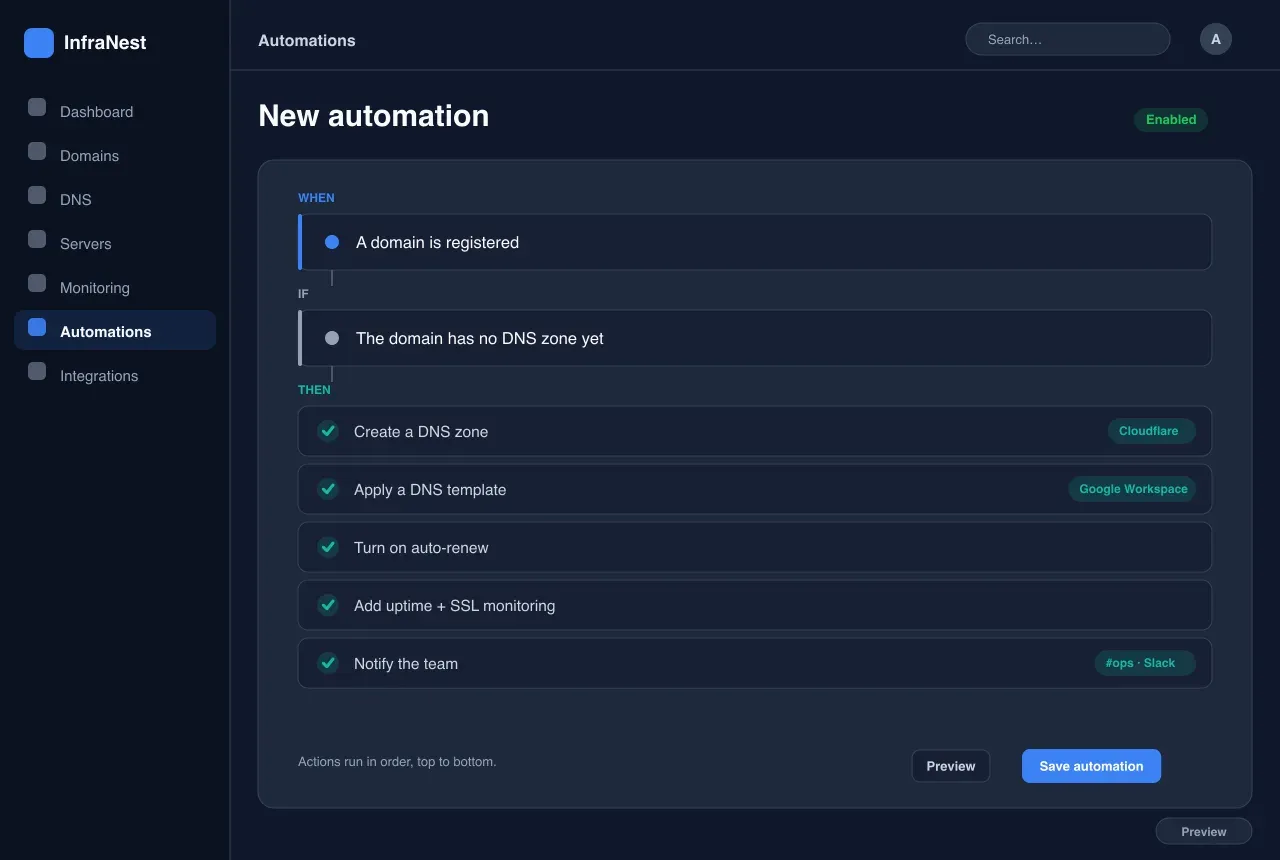Click the Automations header title
The image size is (1280, 860).
[307, 41]
